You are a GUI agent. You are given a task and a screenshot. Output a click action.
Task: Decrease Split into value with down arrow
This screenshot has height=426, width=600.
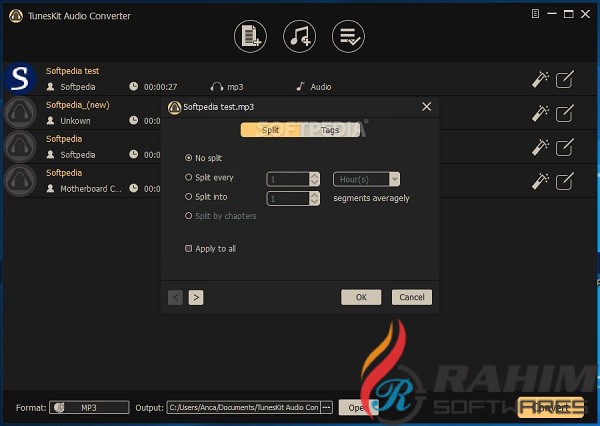click(x=315, y=202)
